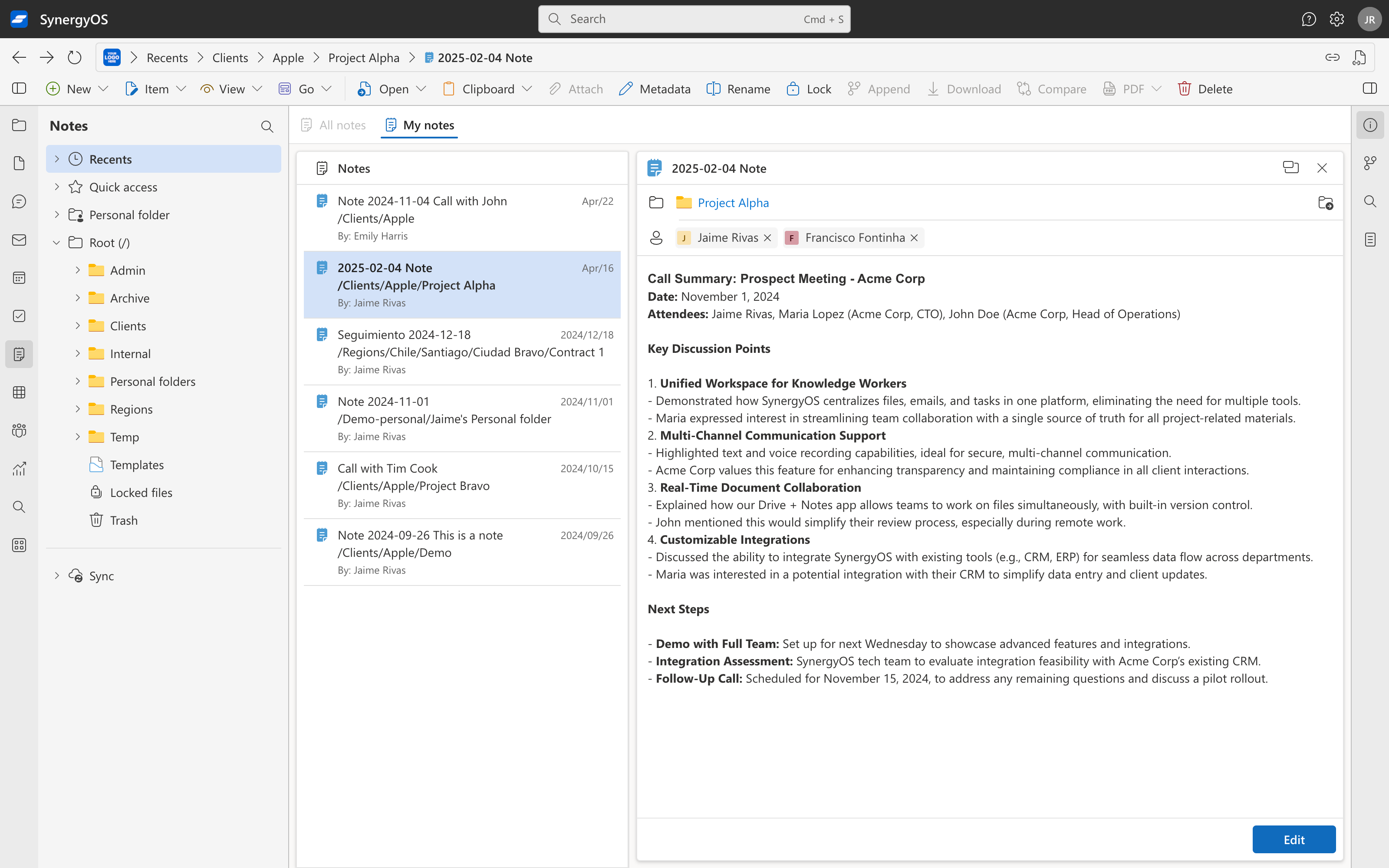Open the Open dropdown menu

pyautogui.click(x=392, y=89)
